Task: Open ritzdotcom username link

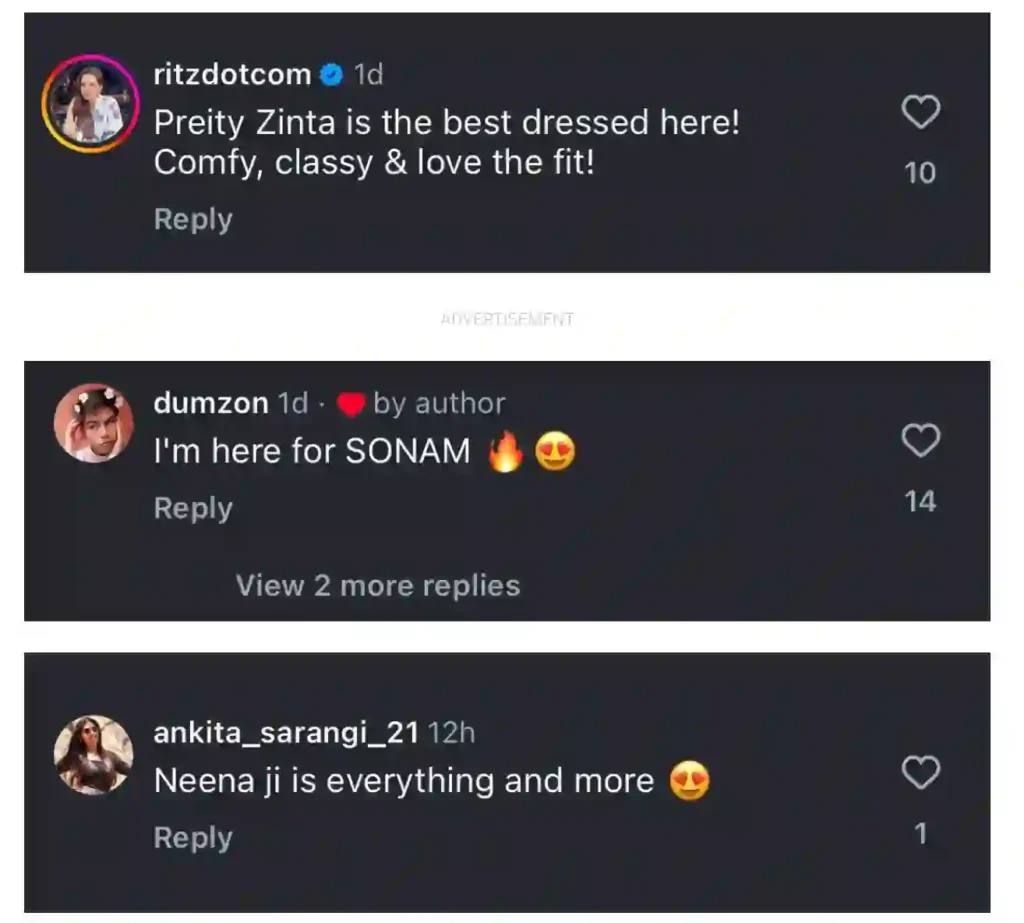Action: (232, 74)
